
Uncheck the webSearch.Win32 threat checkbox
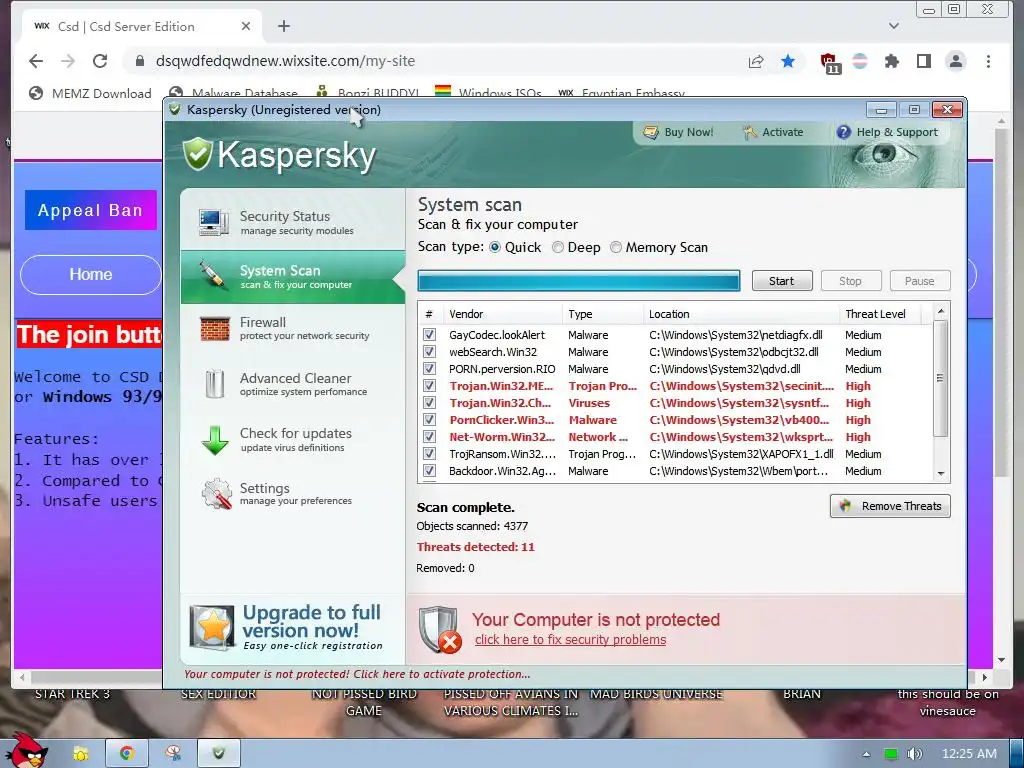coord(429,352)
